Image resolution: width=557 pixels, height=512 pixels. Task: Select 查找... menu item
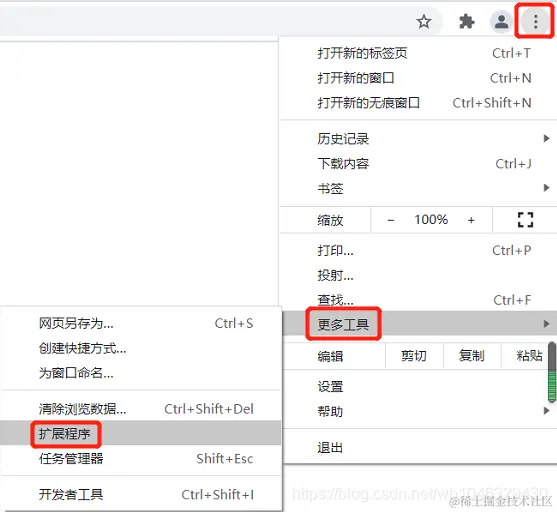[418, 300]
